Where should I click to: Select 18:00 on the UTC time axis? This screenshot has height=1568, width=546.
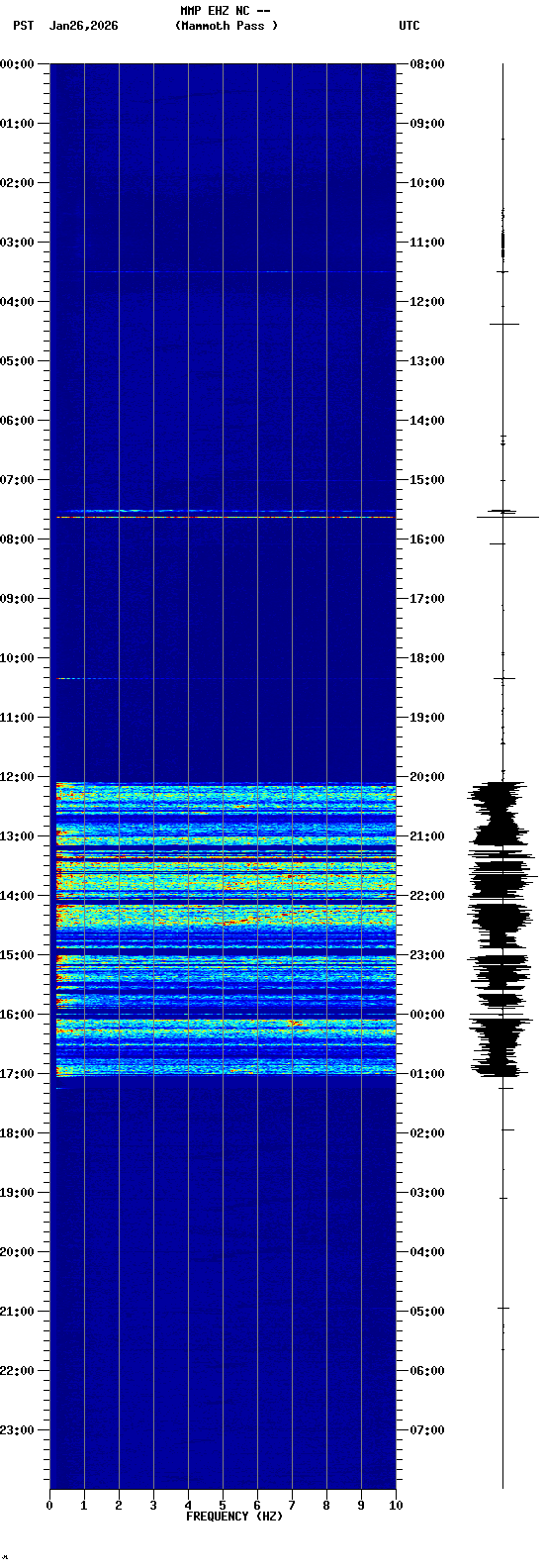pyautogui.click(x=427, y=658)
